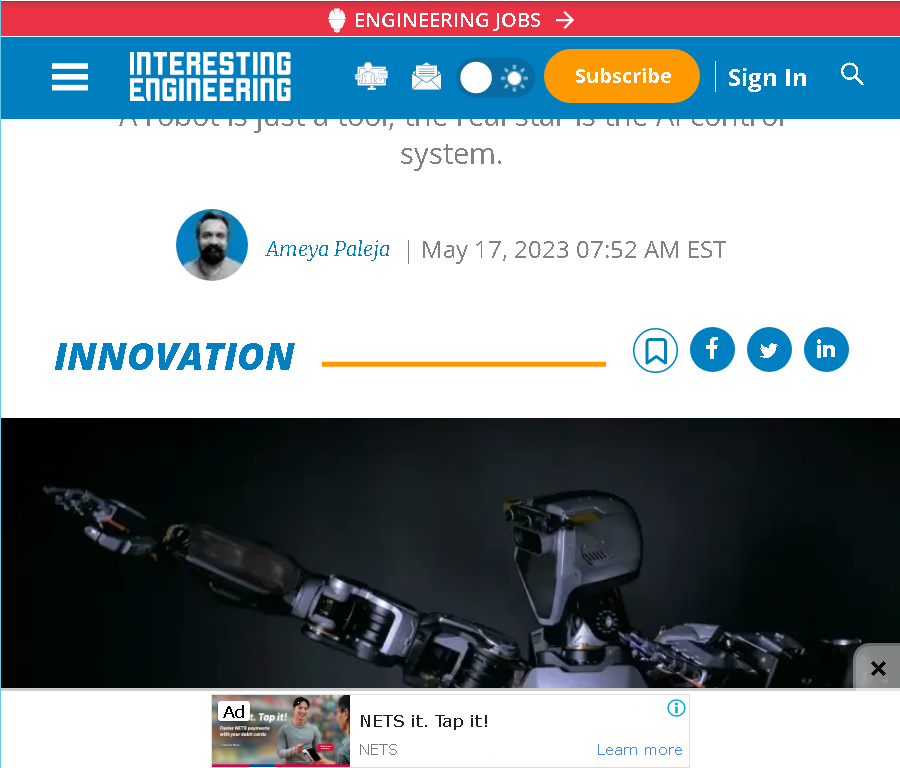Open the webinar presenter icon

click(x=371, y=76)
